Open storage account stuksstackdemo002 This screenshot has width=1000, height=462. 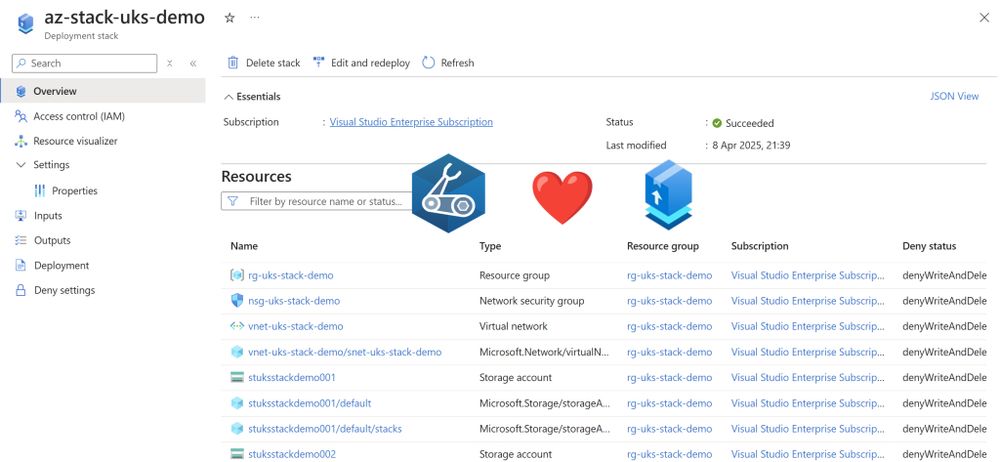pyautogui.click(x=291, y=454)
